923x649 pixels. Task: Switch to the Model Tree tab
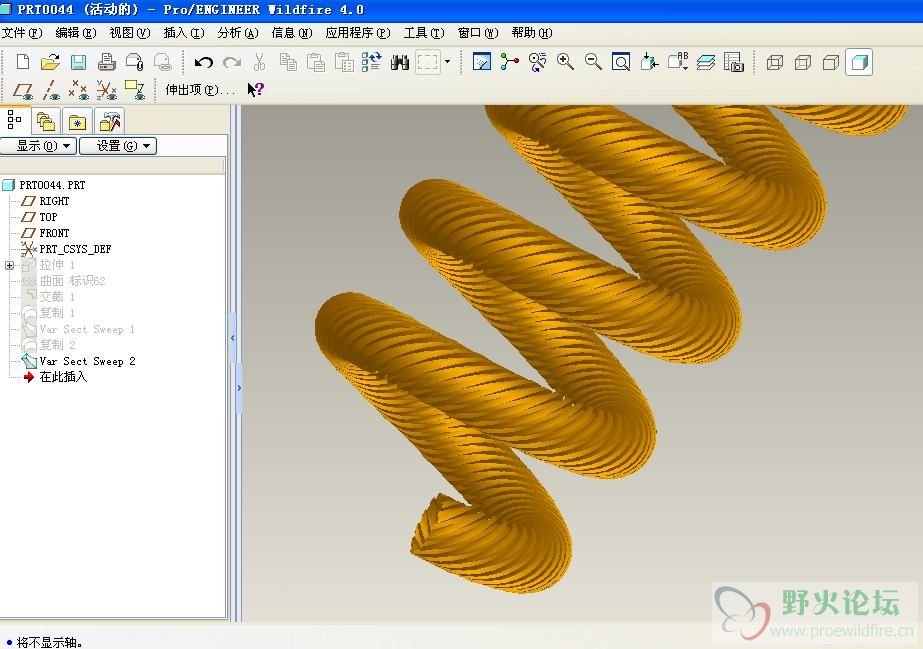pos(14,120)
